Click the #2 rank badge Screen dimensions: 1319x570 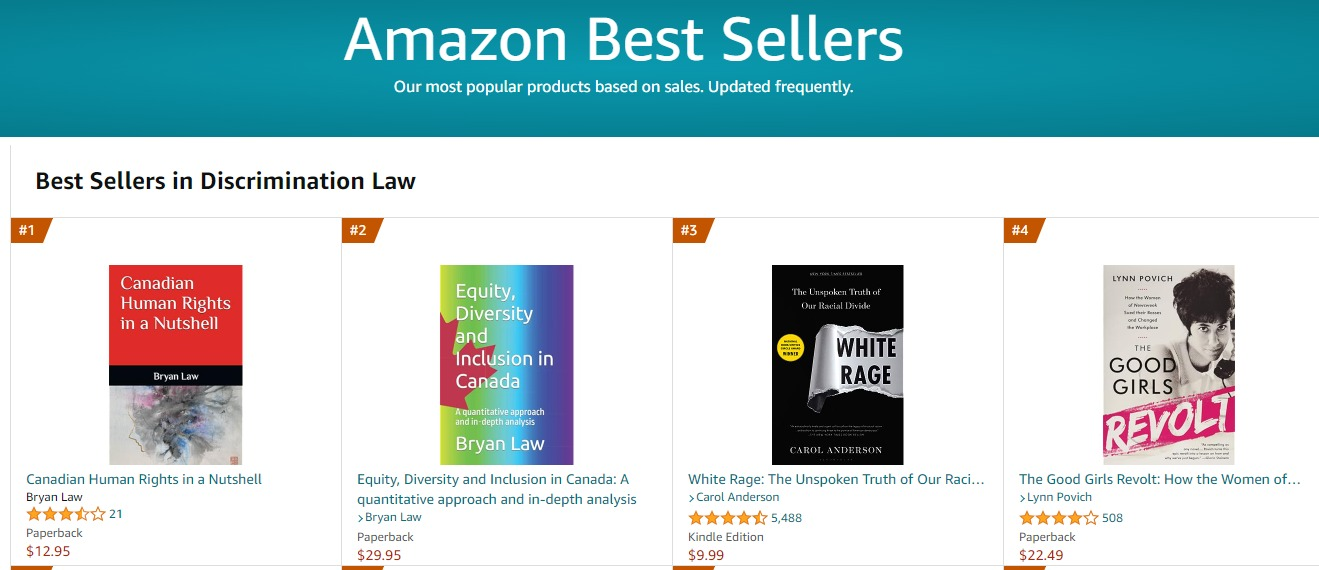(x=358, y=231)
